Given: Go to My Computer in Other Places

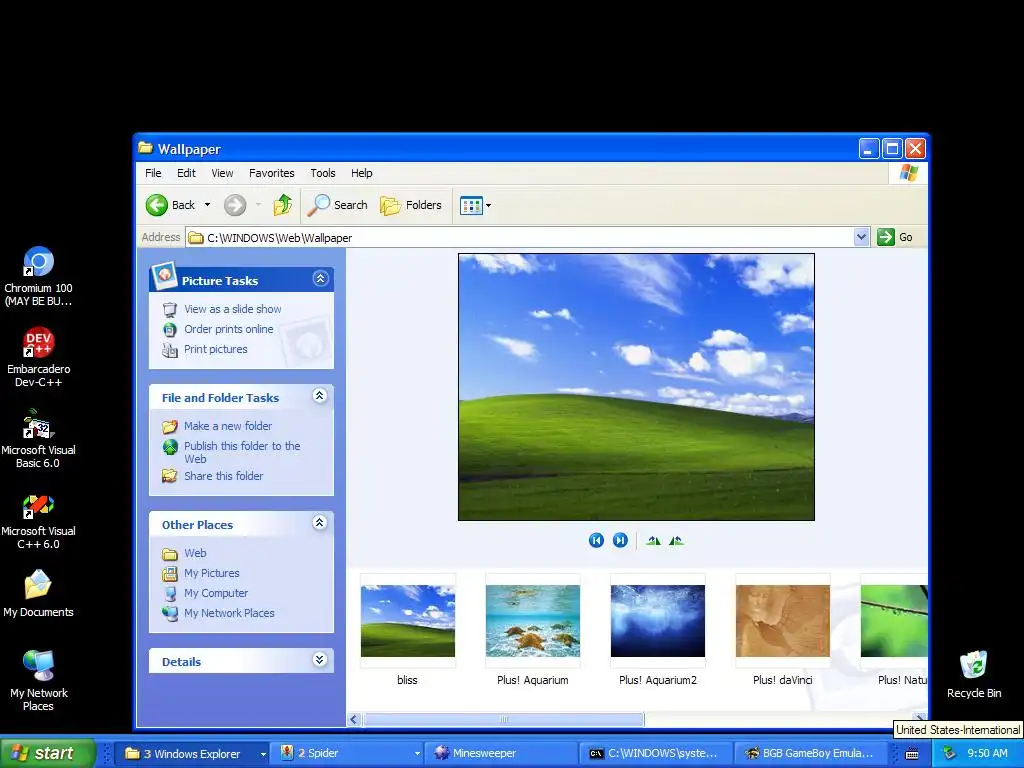Looking at the screenshot, I should point(216,593).
